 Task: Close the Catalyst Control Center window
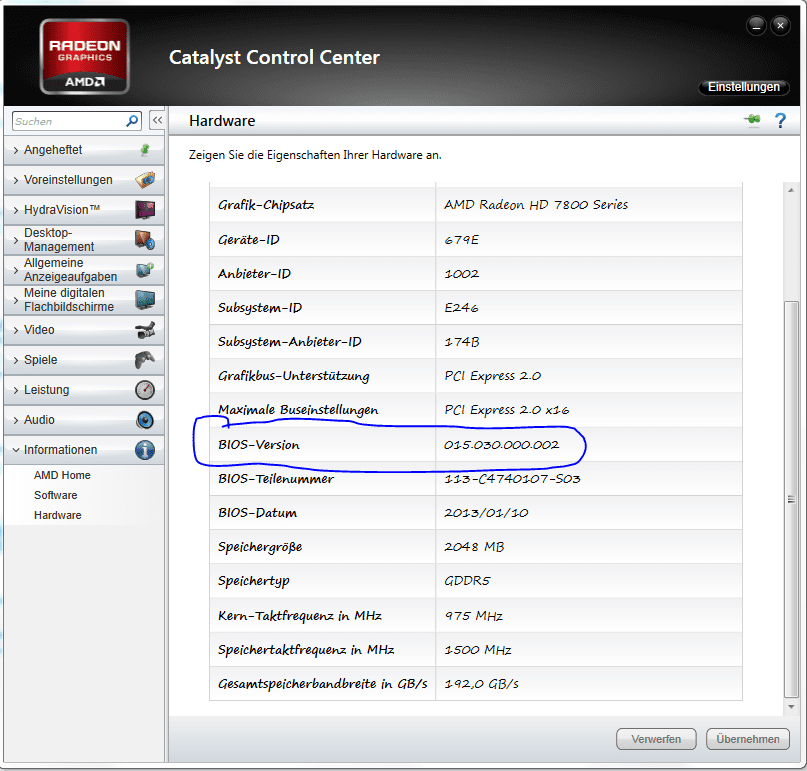pos(780,25)
